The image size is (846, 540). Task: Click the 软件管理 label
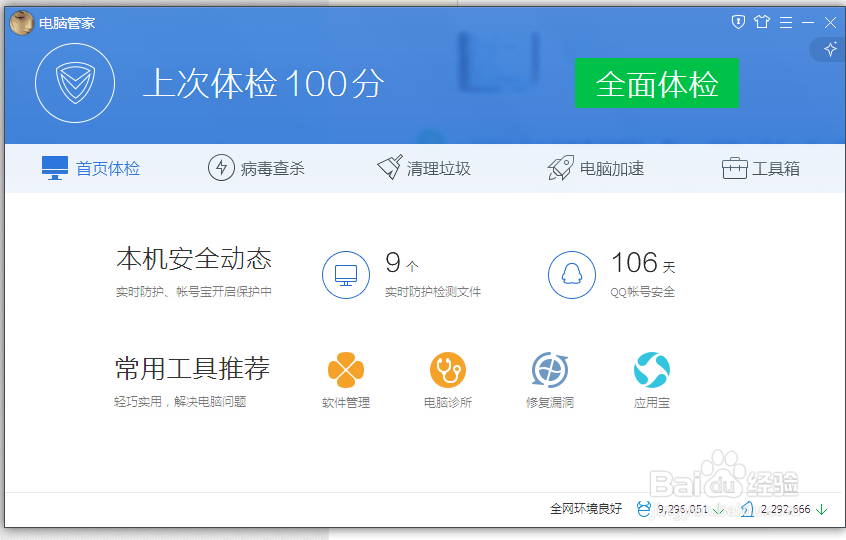[346, 402]
